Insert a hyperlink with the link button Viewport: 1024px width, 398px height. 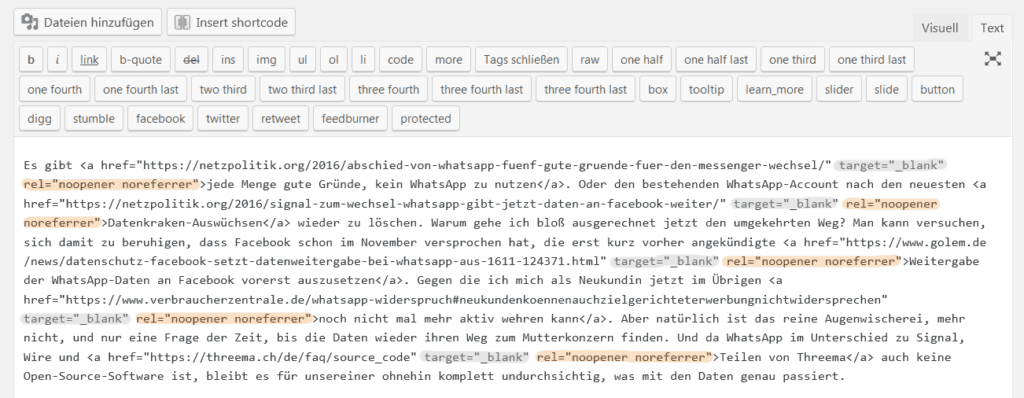coord(89,59)
